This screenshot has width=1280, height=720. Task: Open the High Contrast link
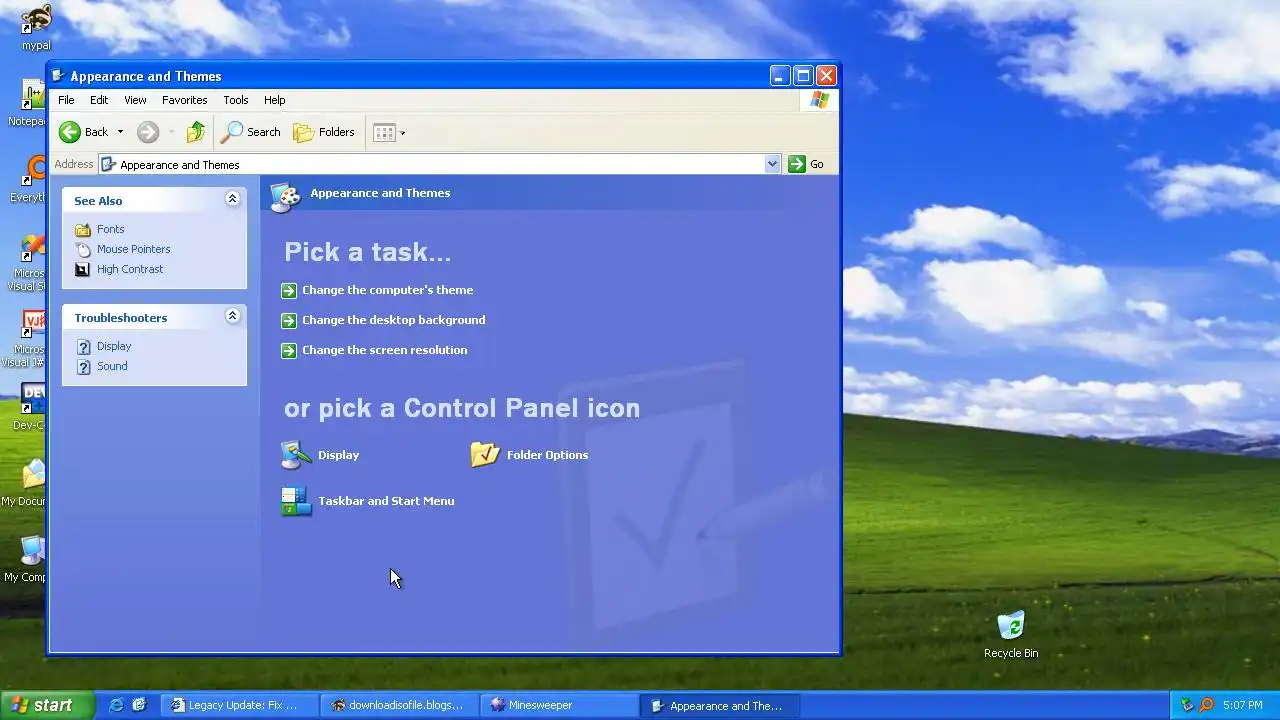click(x=130, y=269)
